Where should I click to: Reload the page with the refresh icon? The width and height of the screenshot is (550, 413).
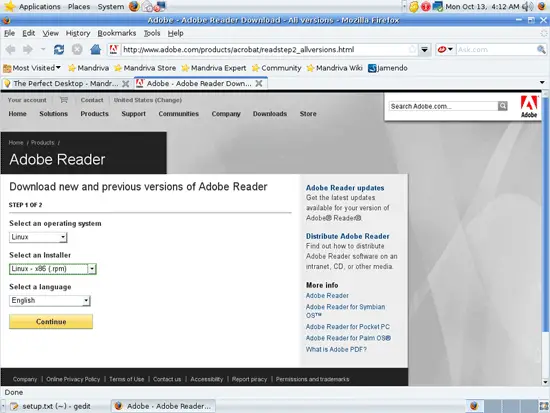pyautogui.click(x=59, y=49)
